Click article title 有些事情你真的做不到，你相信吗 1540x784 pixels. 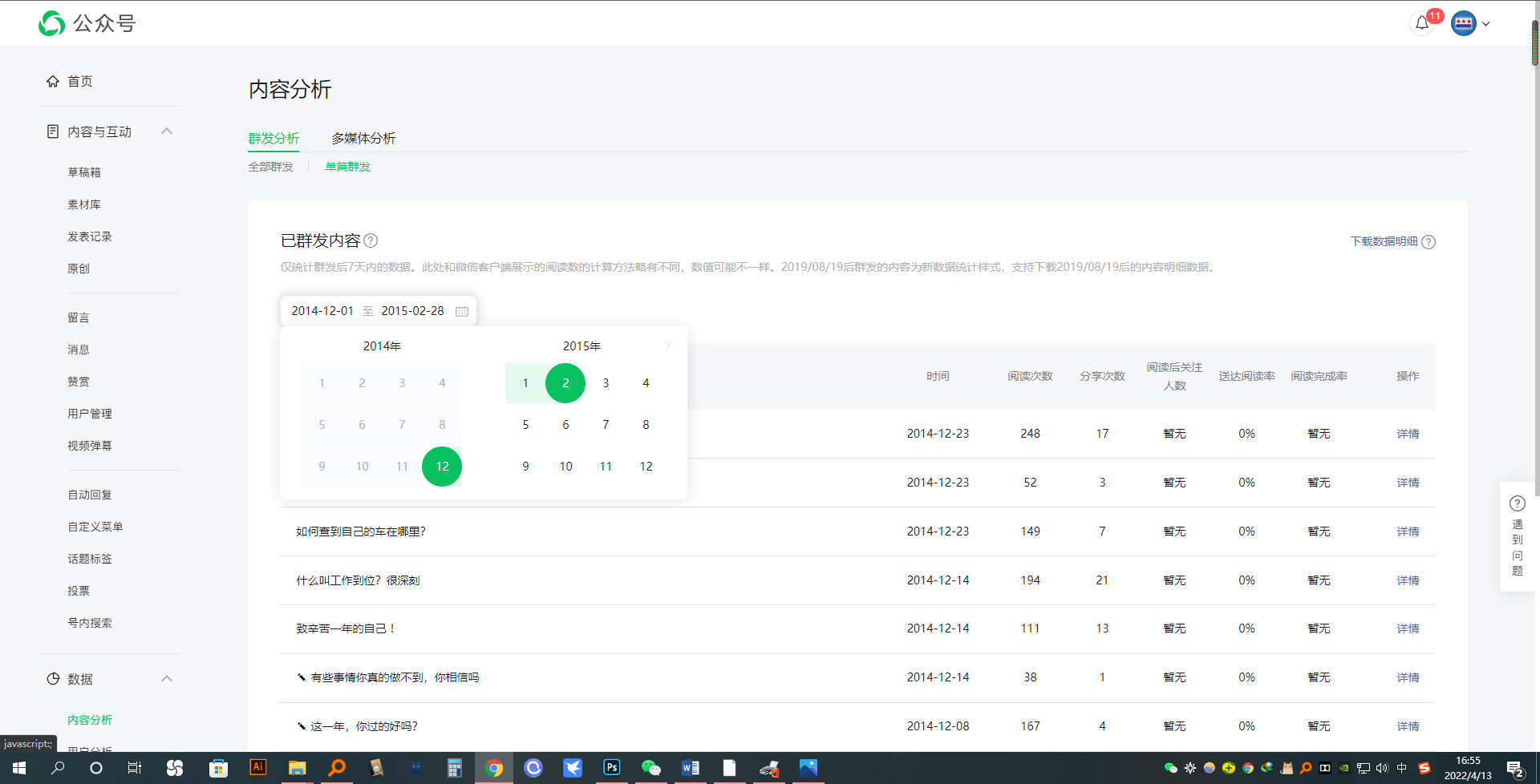coord(395,677)
